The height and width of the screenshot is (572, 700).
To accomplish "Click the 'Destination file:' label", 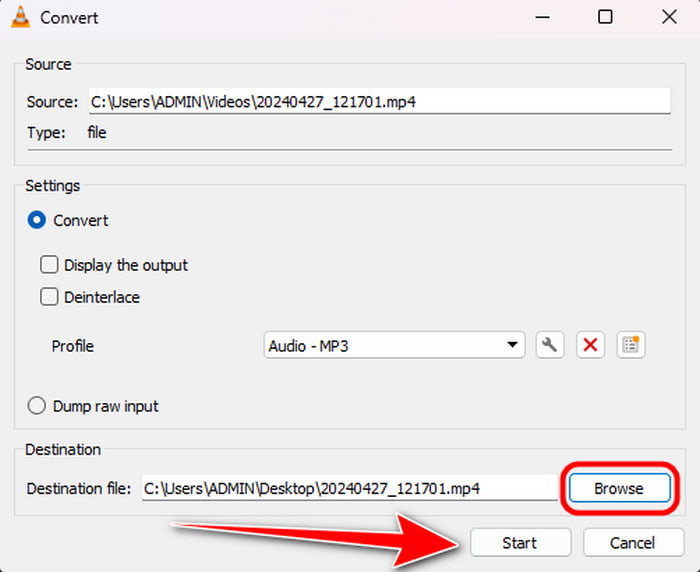I will point(79,488).
